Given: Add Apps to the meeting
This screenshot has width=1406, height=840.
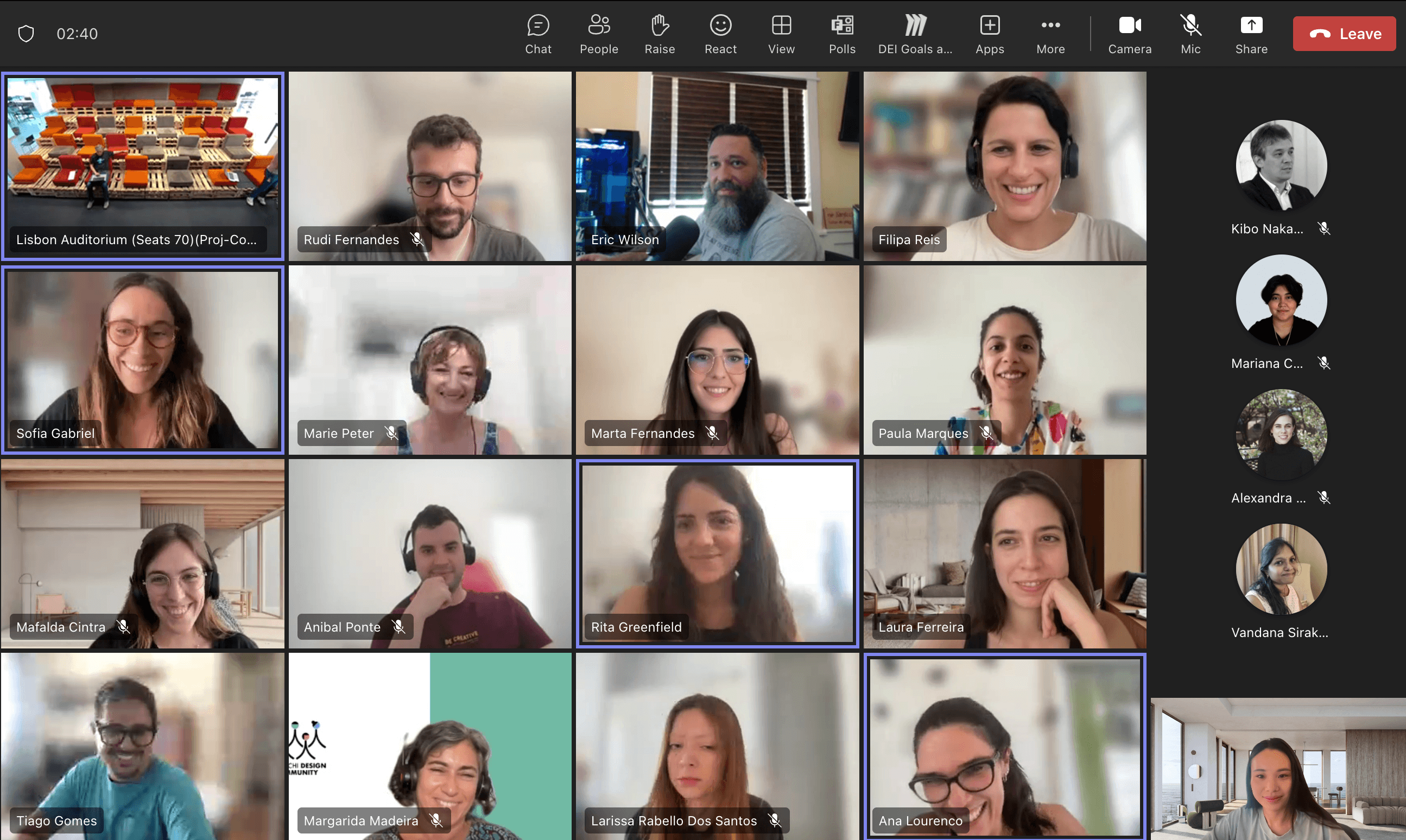Looking at the screenshot, I should pos(989,34).
